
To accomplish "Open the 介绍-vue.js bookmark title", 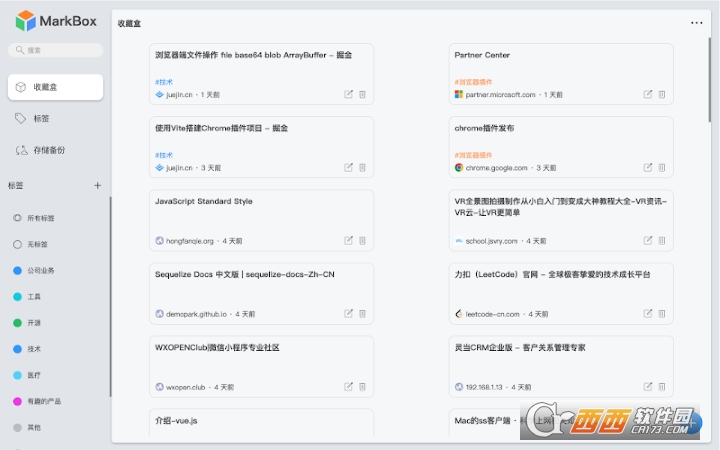I will tap(176, 421).
